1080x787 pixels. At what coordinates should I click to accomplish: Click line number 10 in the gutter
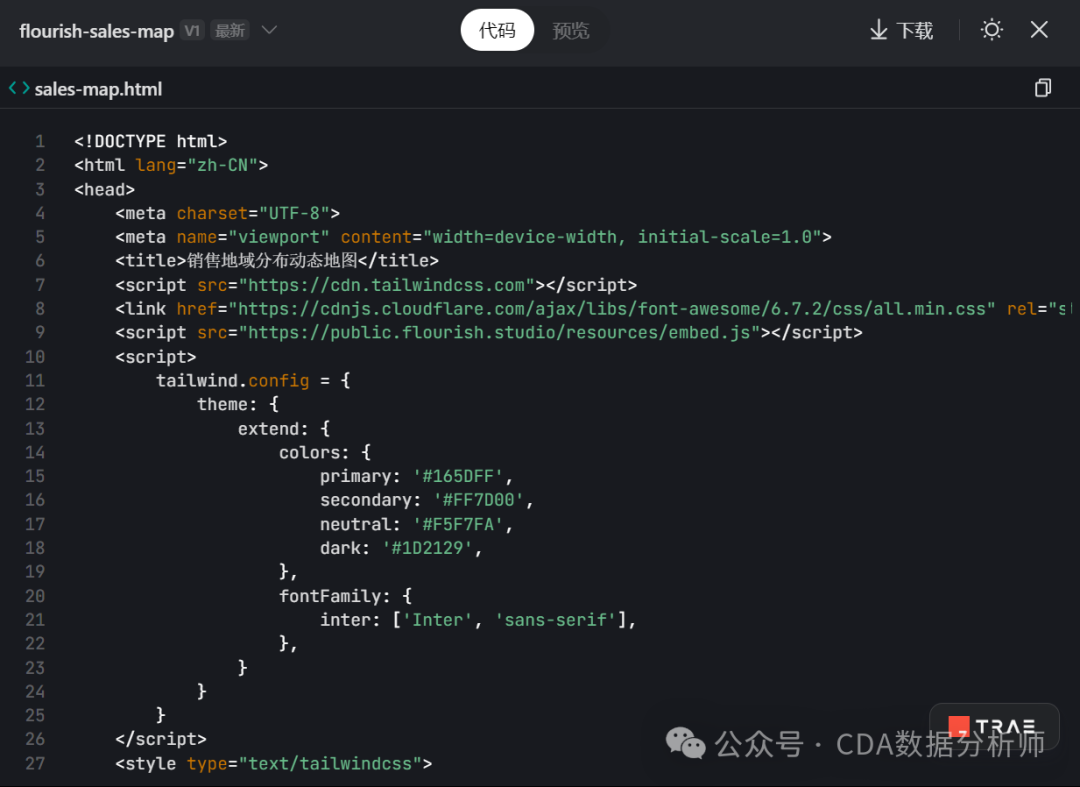(35, 357)
